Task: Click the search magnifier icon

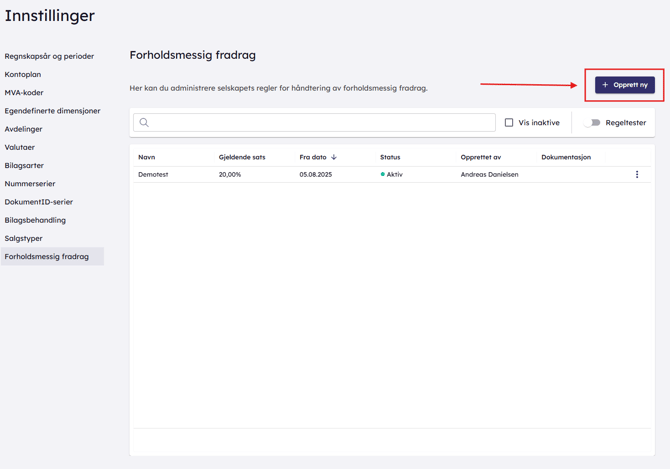Action: [x=144, y=123]
